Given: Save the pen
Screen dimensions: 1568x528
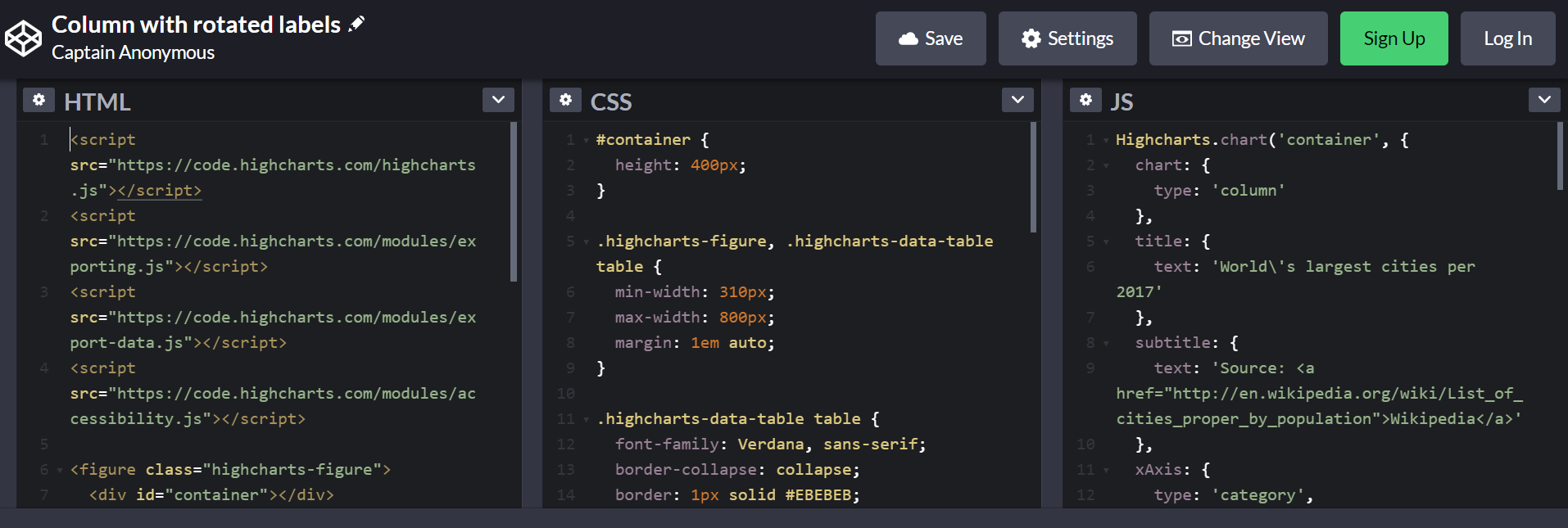Looking at the screenshot, I should point(931,38).
